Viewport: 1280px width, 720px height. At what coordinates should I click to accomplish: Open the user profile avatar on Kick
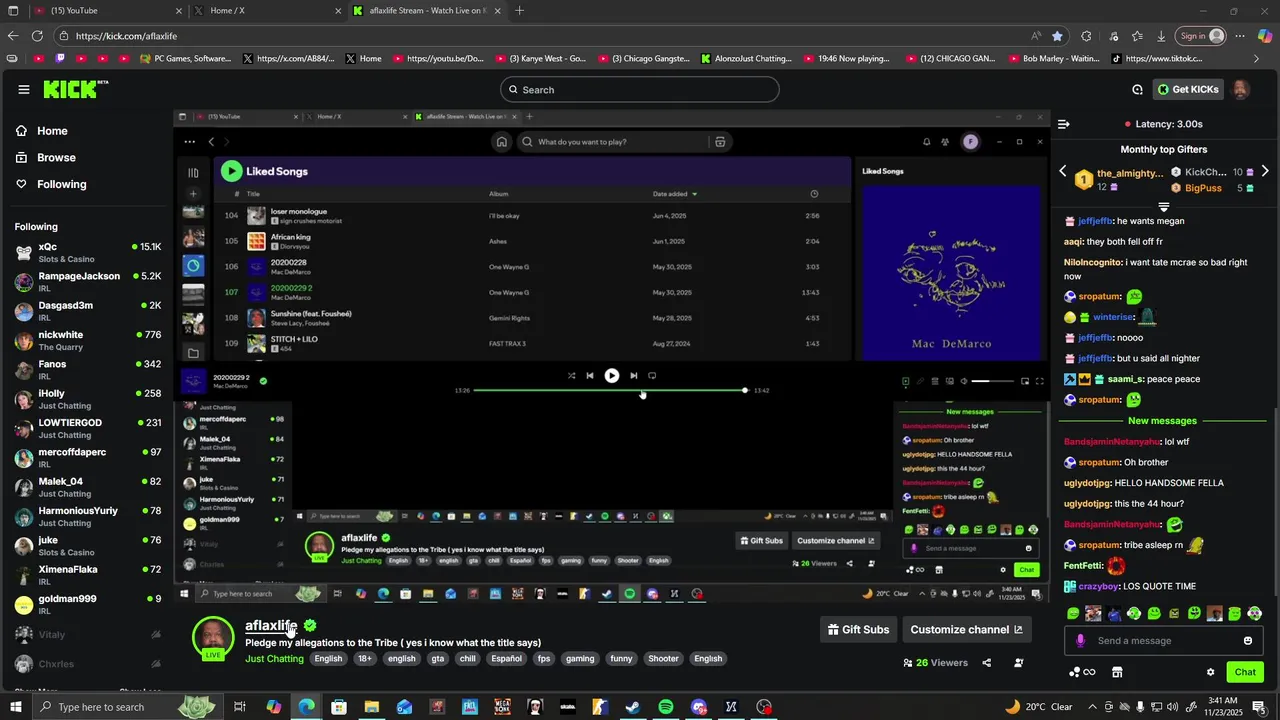tap(1240, 89)
